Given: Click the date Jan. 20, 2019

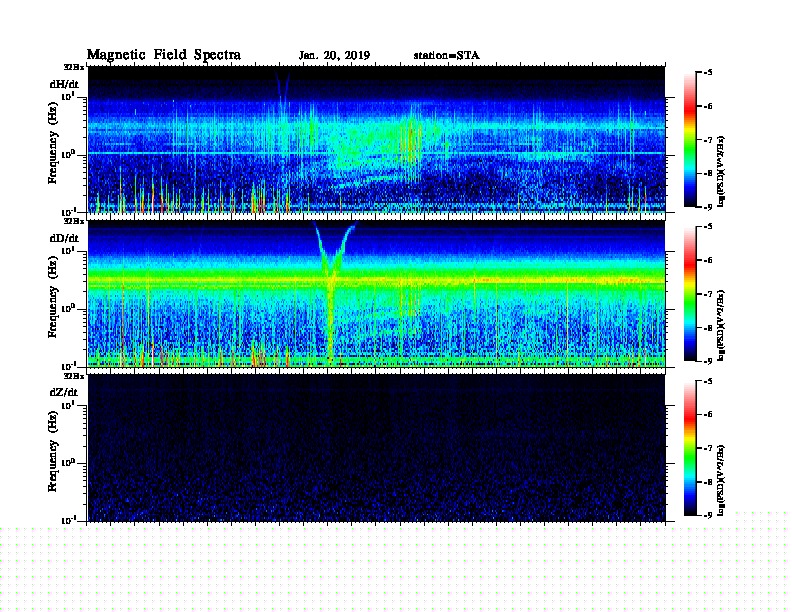Looking at the screenshot, I should (x=334, y=56).
